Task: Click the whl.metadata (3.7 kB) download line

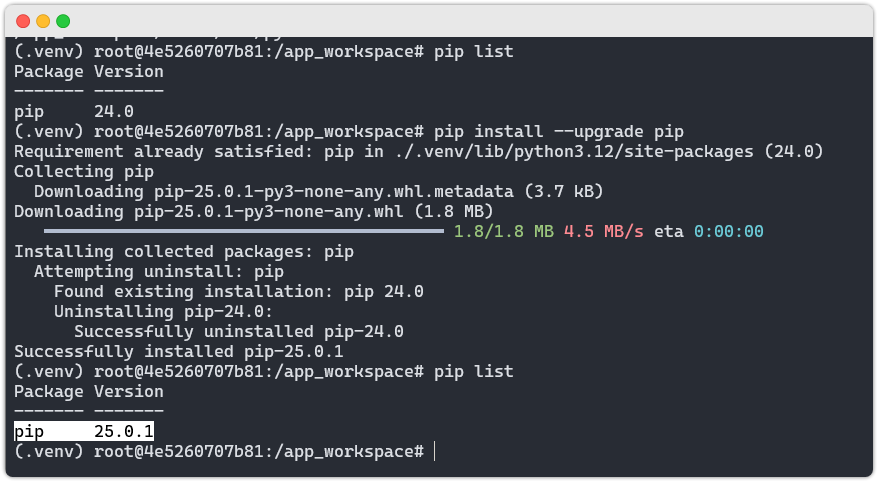Action: [319, 191]
